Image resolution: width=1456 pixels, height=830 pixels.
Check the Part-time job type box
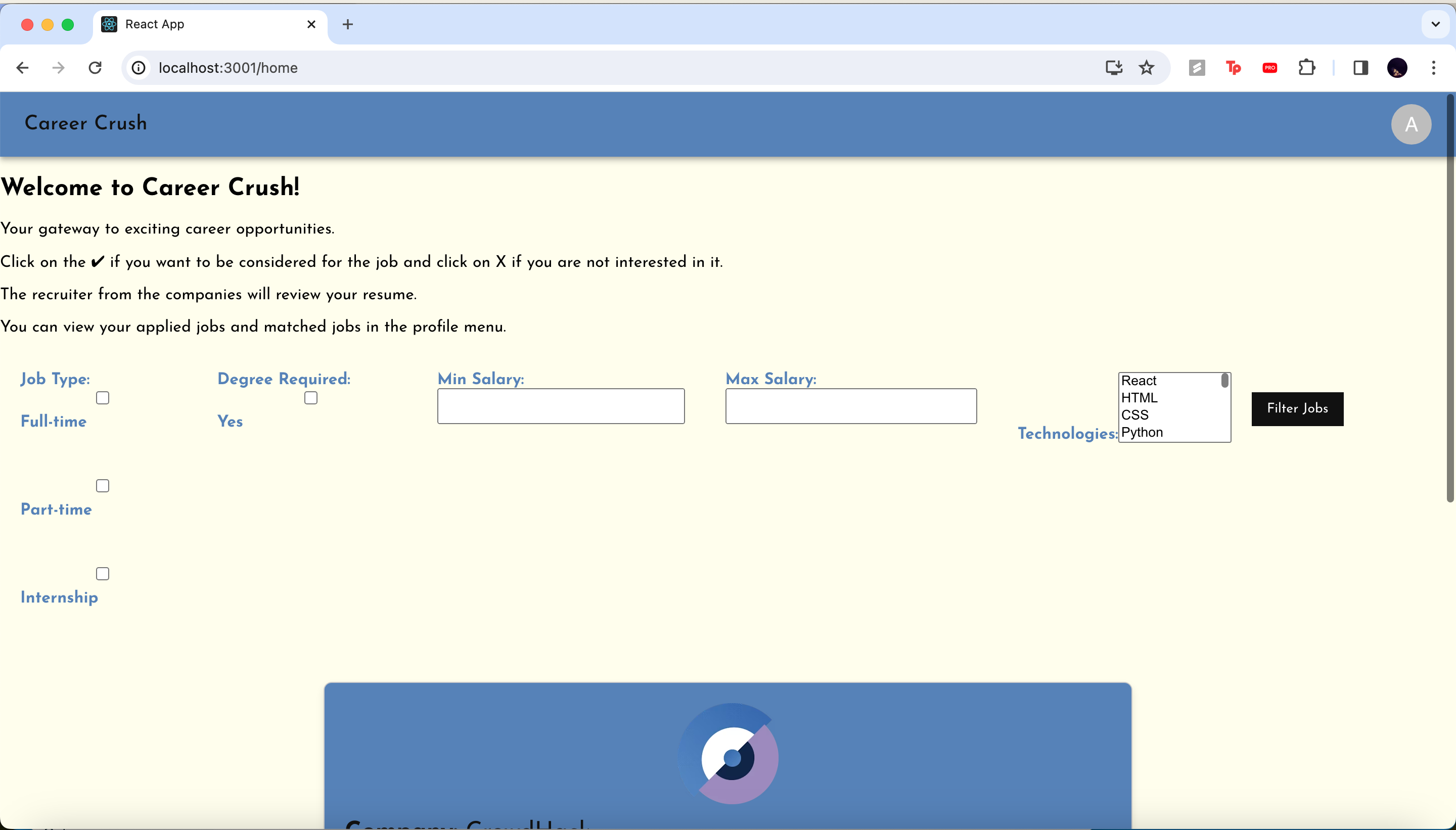click(103, 486)
